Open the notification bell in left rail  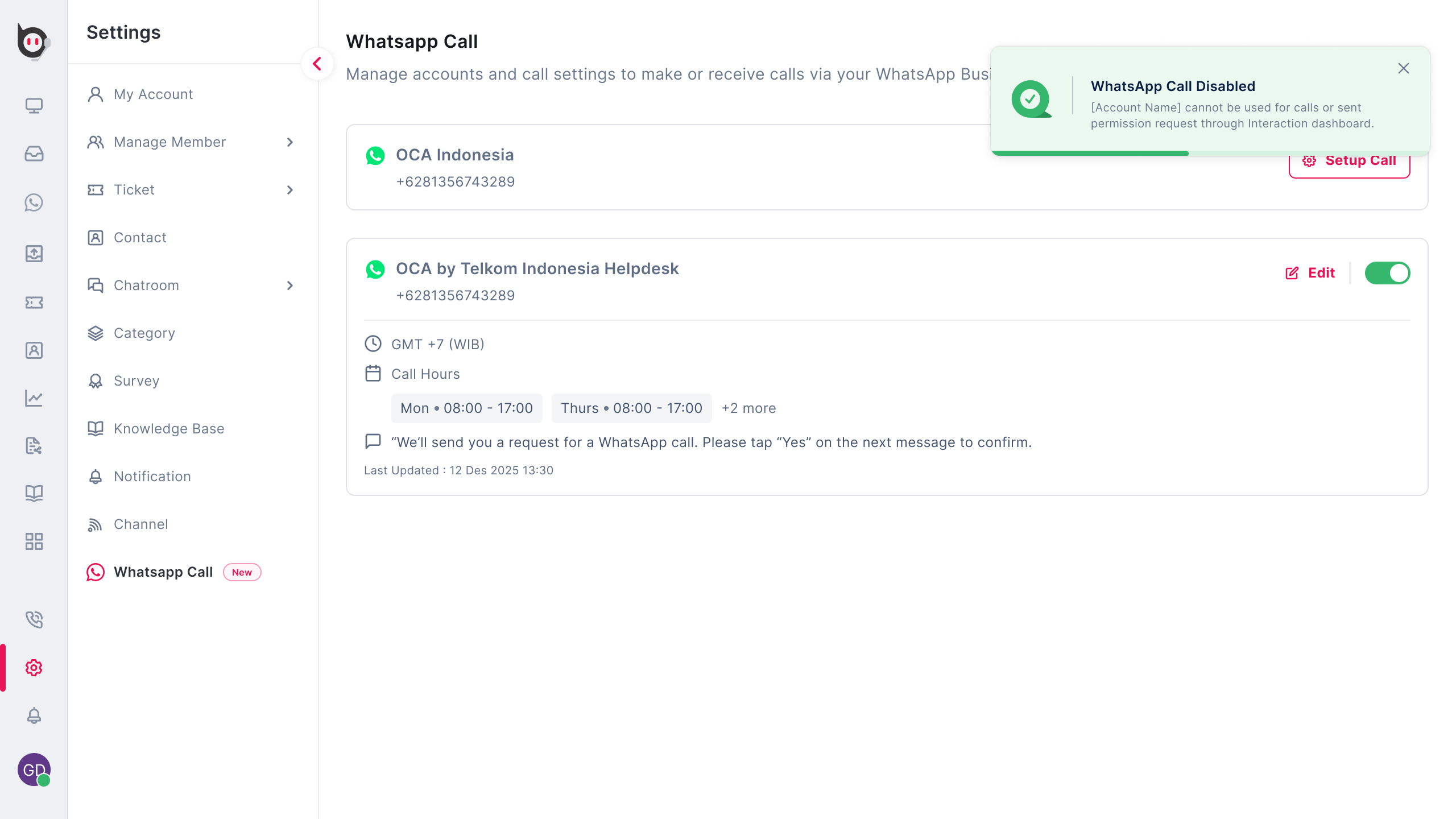click(34, 715)
